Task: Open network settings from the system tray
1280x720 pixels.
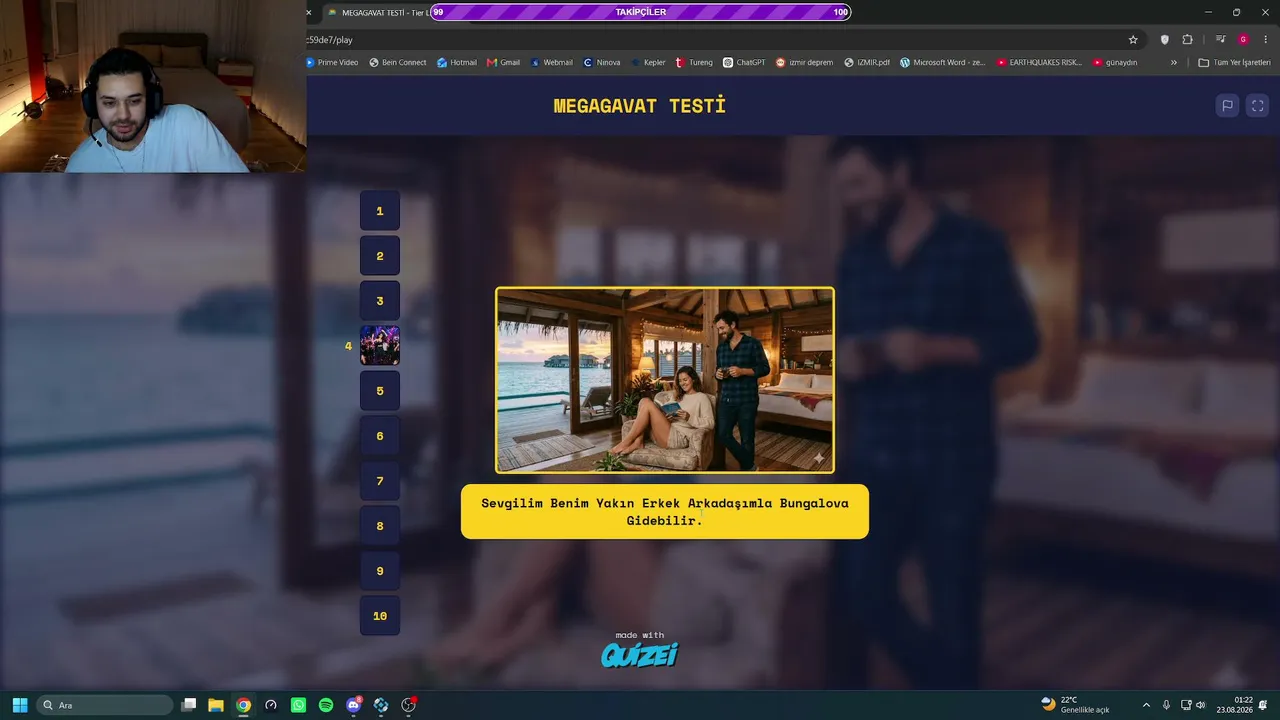Action: coord(1185,705)
